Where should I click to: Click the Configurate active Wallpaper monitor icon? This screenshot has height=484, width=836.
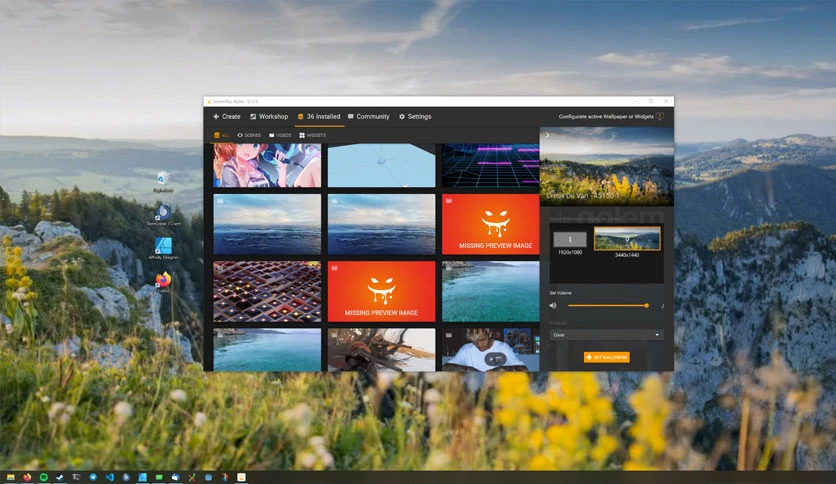click(660, 116)
